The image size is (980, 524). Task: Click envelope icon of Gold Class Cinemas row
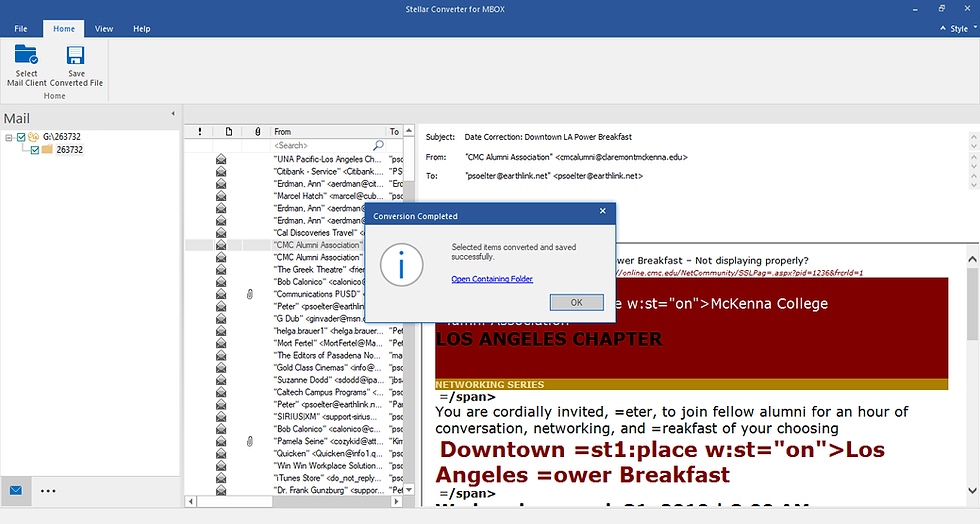coord(221,368)
